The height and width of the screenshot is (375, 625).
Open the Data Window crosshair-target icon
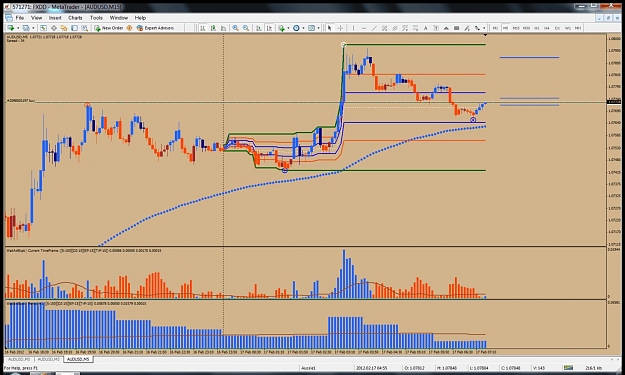click(x=54, y=28)
